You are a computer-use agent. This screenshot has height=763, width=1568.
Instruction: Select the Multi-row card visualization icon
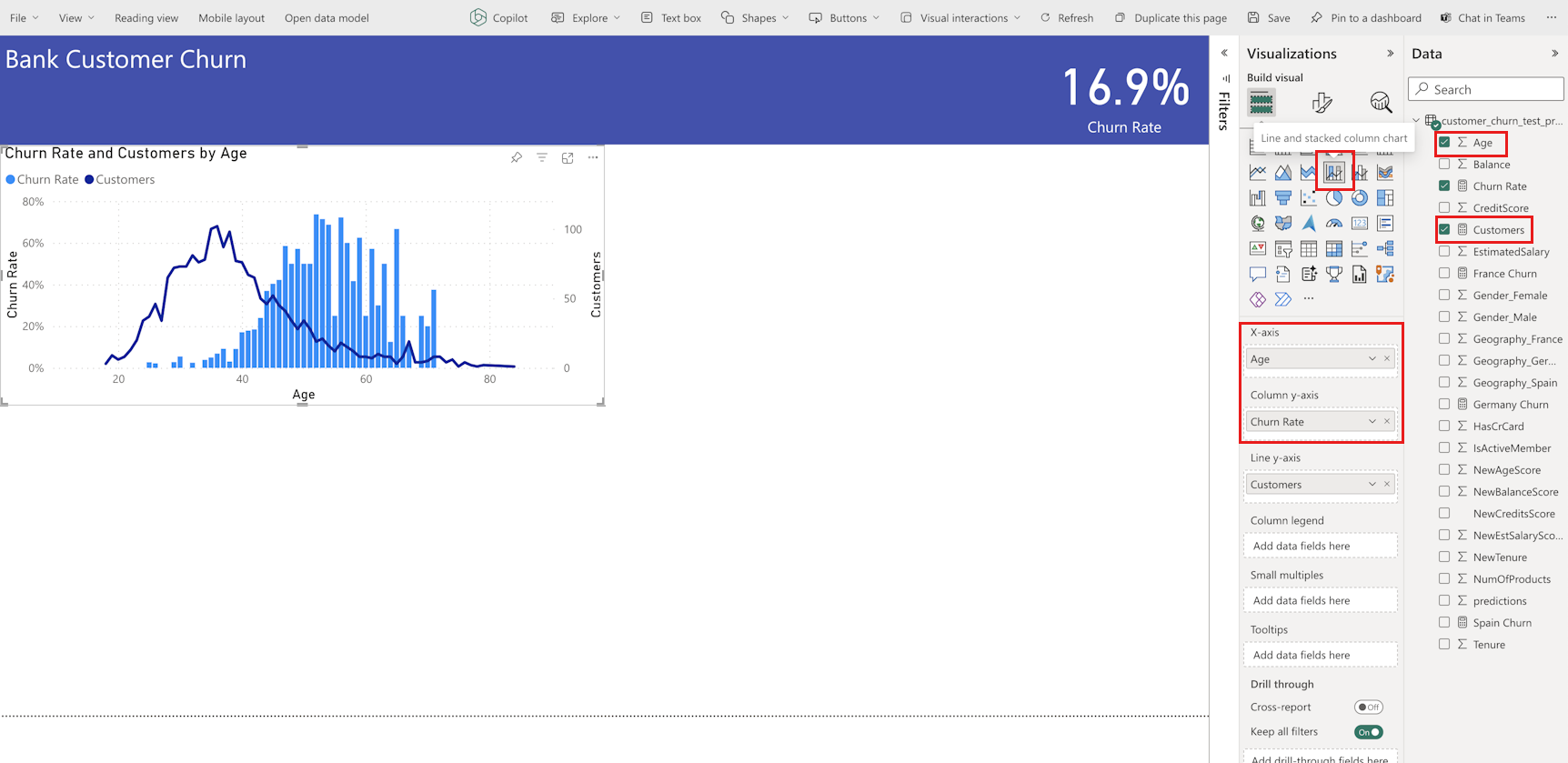click(1385, 223)
